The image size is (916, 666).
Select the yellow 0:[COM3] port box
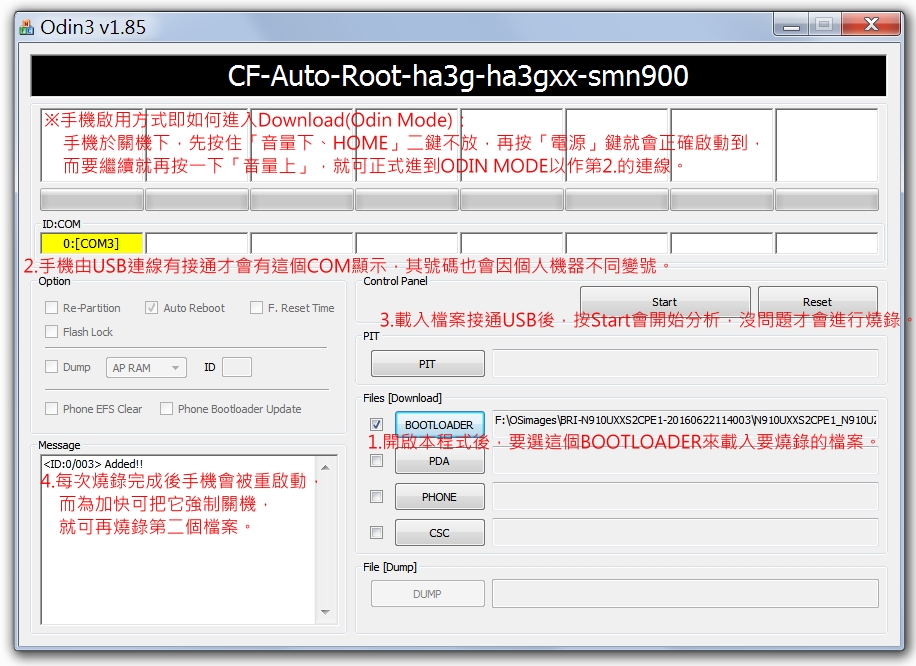pos(92,243)
